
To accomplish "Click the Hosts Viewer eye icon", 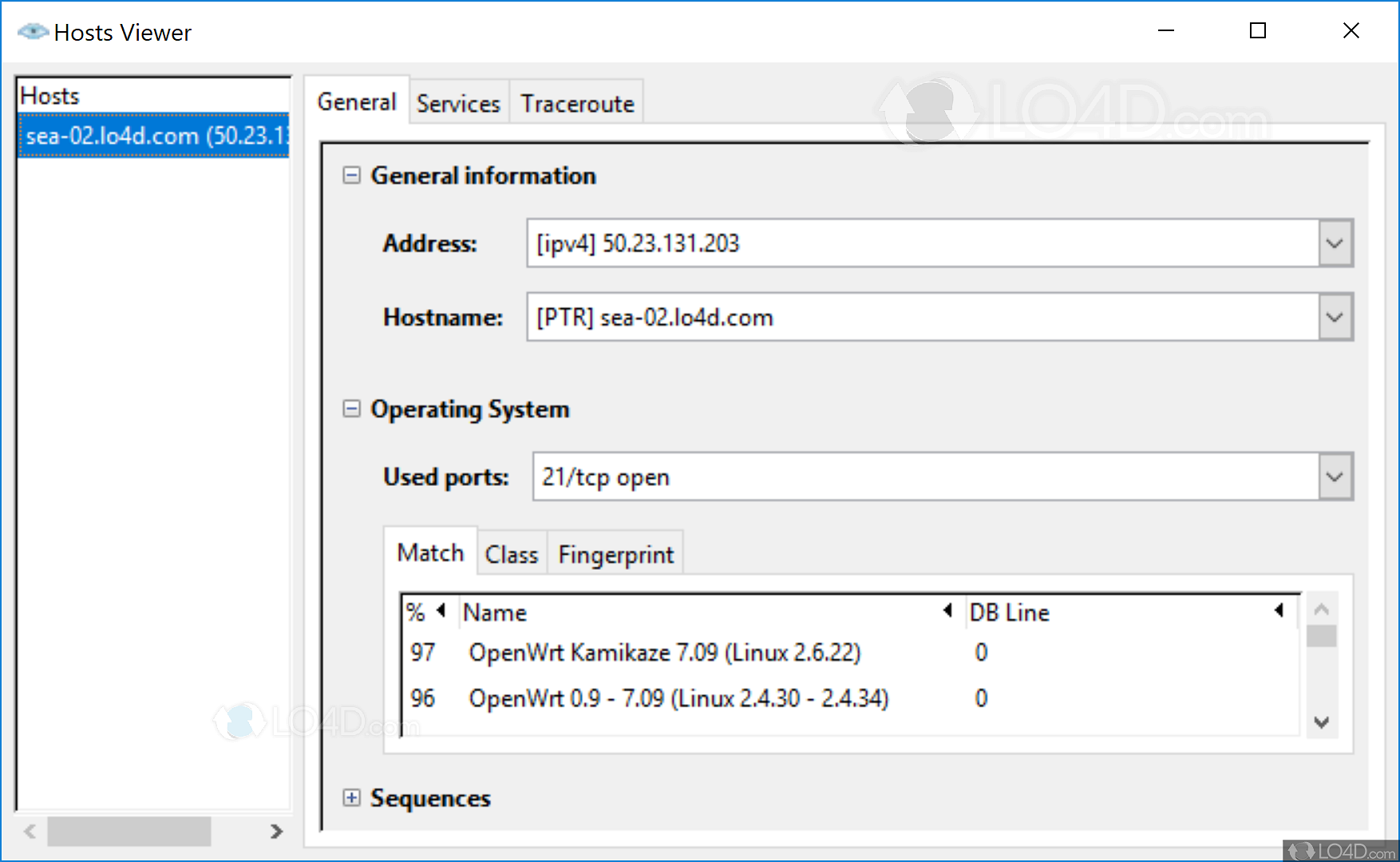I will (33, 32).
